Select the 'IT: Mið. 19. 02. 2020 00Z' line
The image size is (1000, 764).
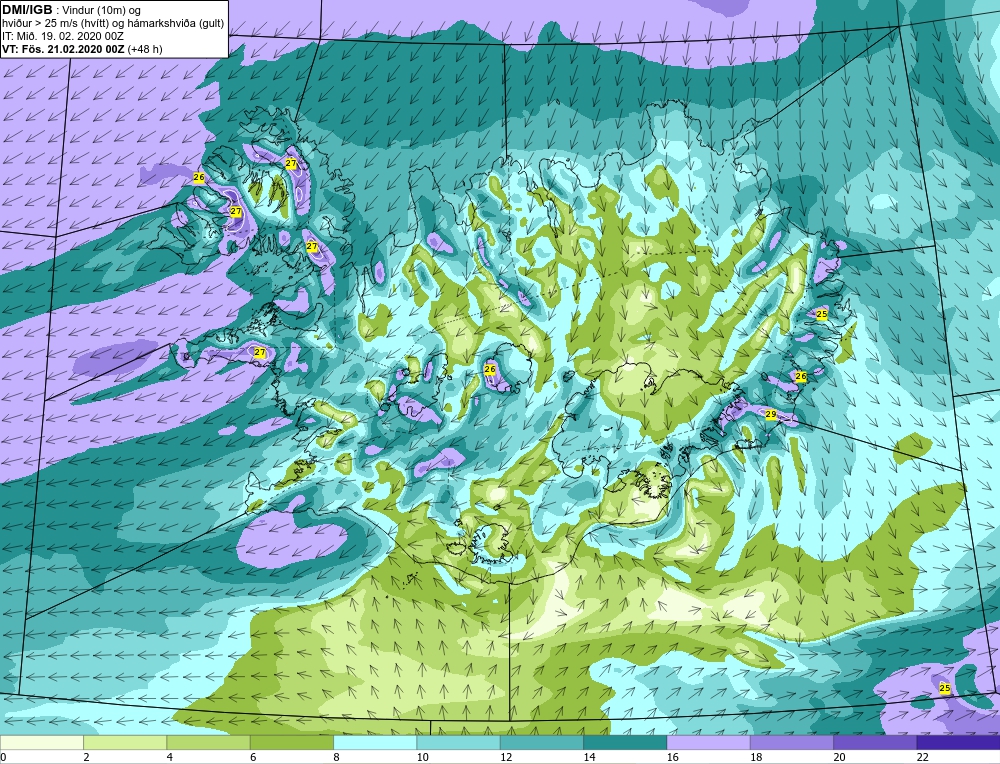[x=62, y=36]
